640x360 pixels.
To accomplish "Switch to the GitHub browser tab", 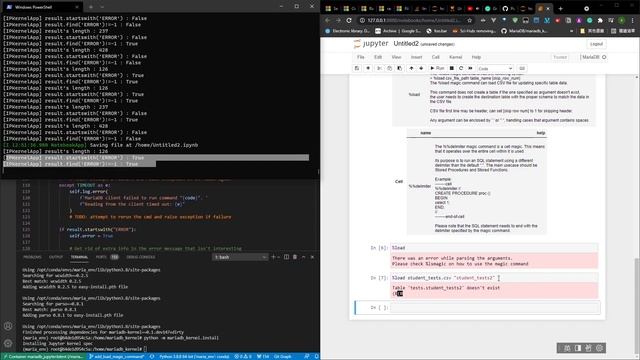I will [x=508, y=9].
